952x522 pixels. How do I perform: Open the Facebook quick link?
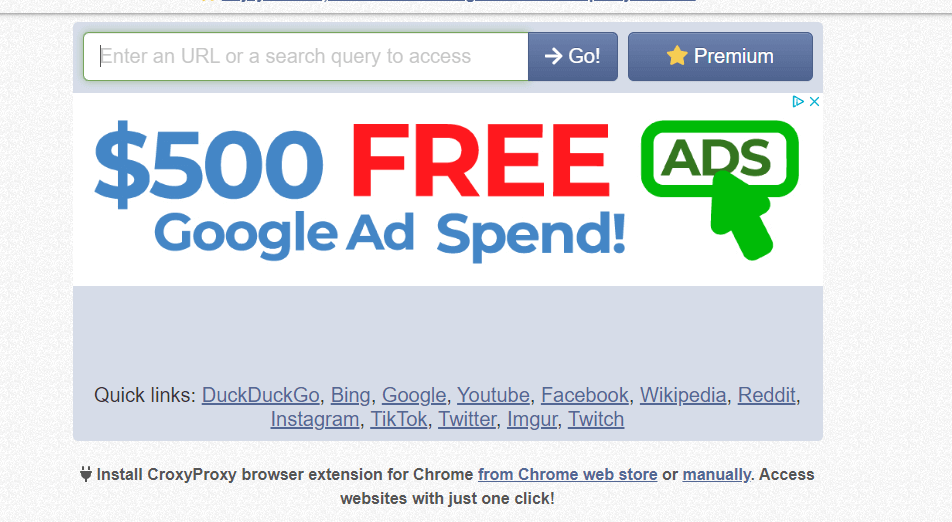click(x=585, y=395)
